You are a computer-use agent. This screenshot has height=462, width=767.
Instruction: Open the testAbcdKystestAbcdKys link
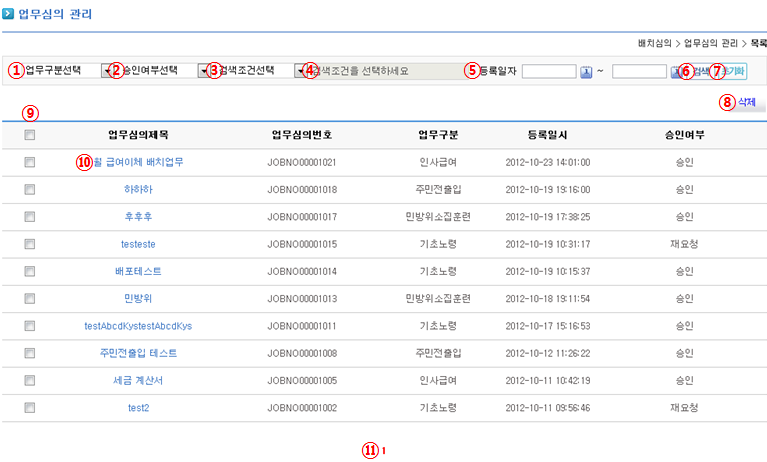138,326
